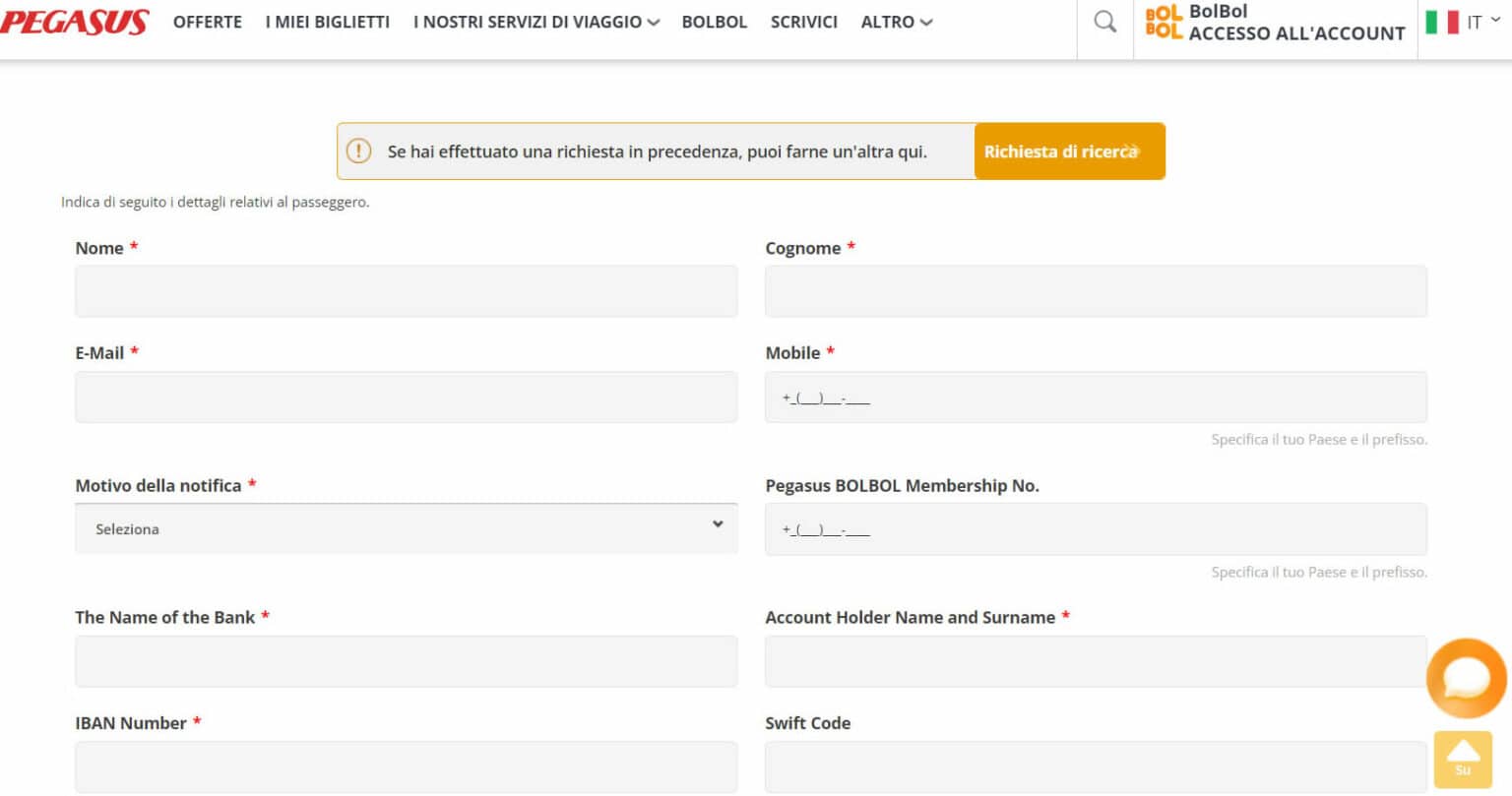Image resolution: width=1512 pixels, height=796 pixels.
Task: Open the SCRIVICI page
Action: [804, 22]
